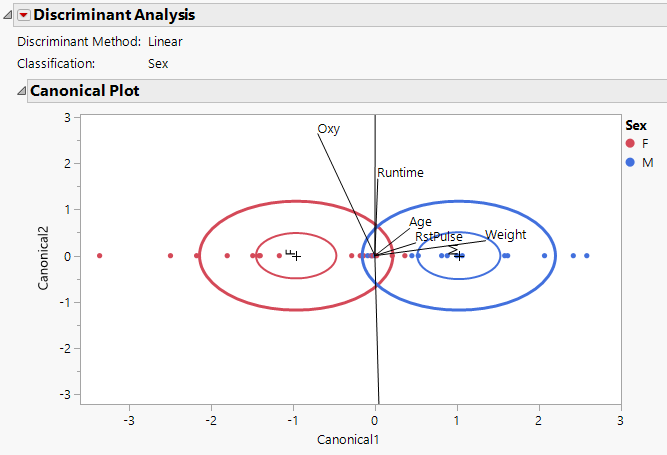Click the Canonical Plot heading text
Image resolution: width=667 pixels, height=455 pixels.
(85, 91)
